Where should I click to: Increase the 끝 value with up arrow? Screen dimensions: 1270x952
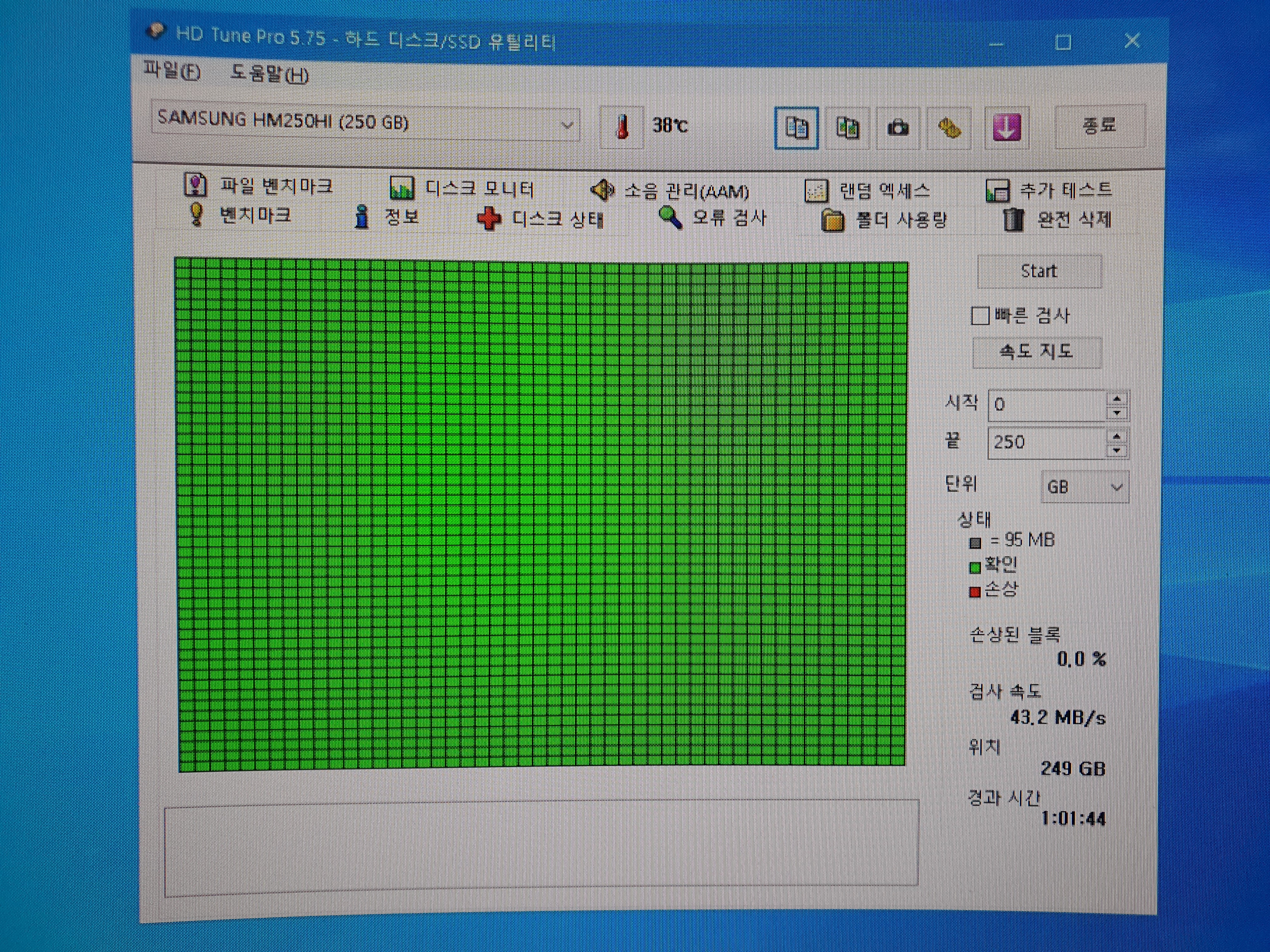click(x=1116, y=437)
